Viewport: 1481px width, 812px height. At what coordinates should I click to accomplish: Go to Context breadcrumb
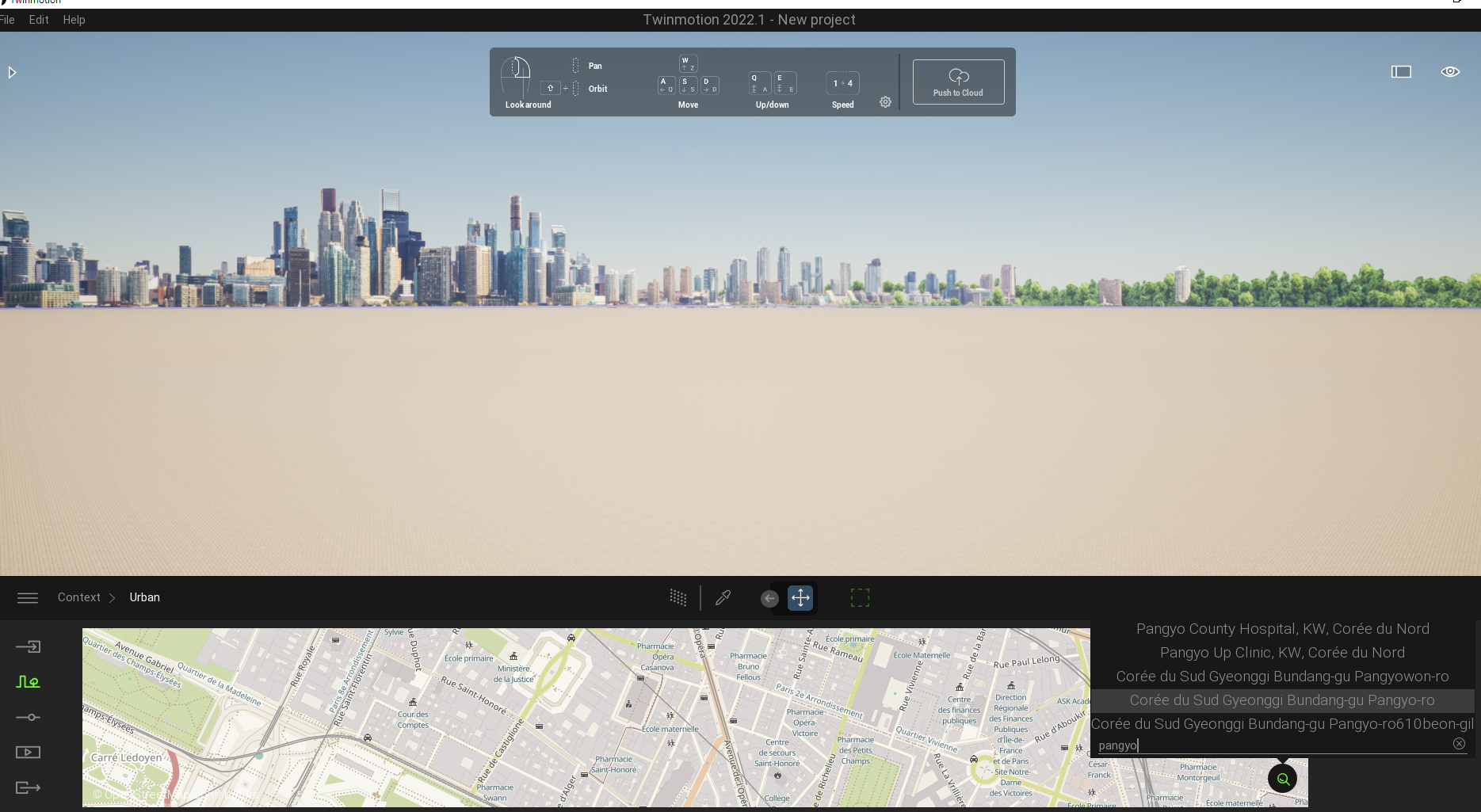tap(79, 597)
